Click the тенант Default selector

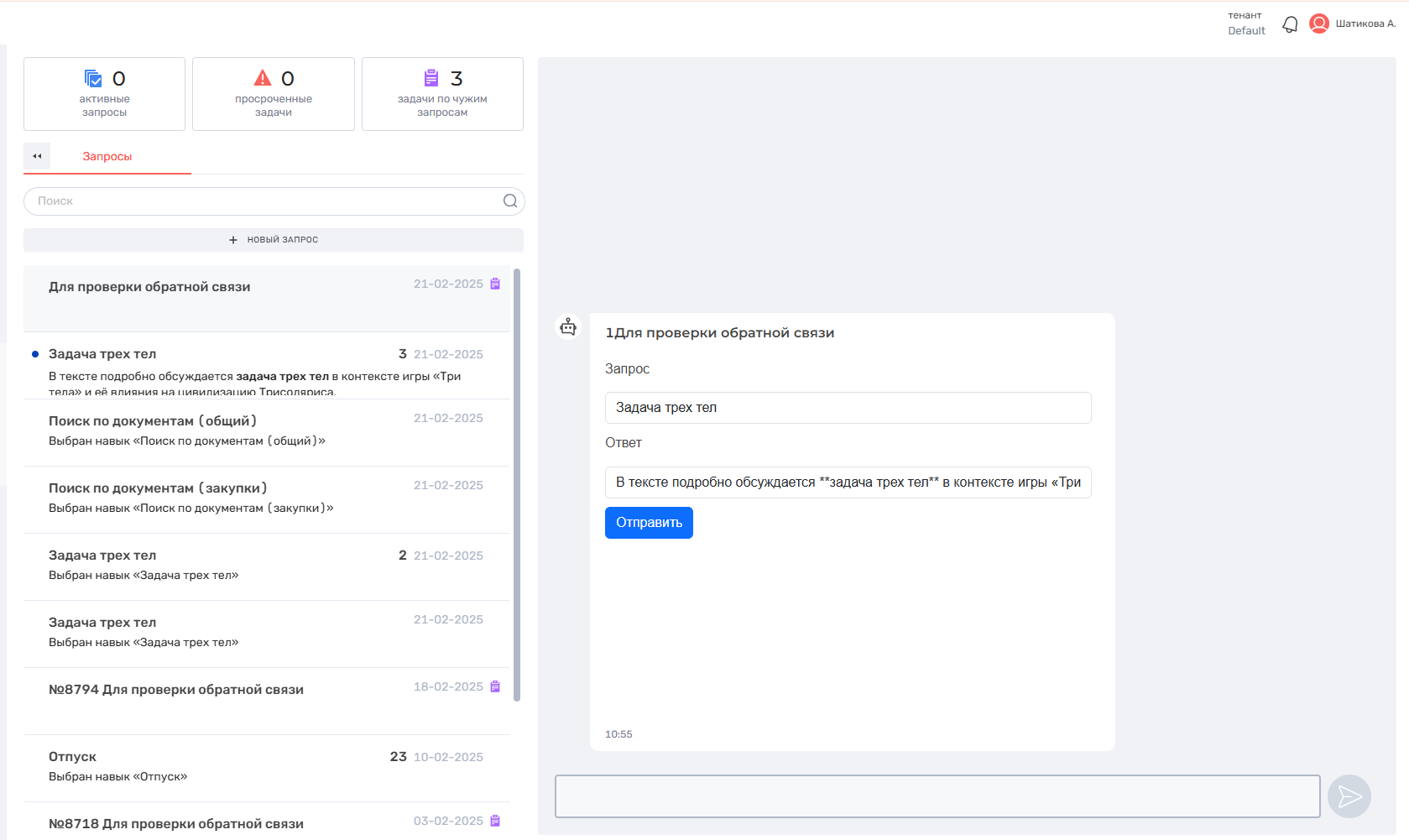pyautogui.click(x=1246, y=23)
